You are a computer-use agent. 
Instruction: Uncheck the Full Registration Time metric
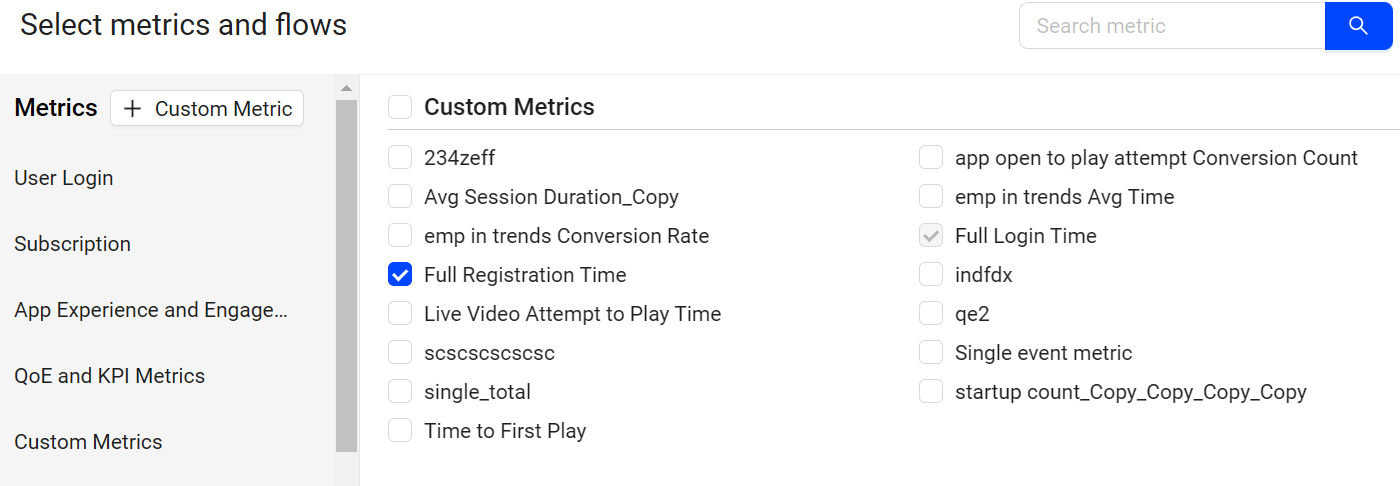pos(400,275)
